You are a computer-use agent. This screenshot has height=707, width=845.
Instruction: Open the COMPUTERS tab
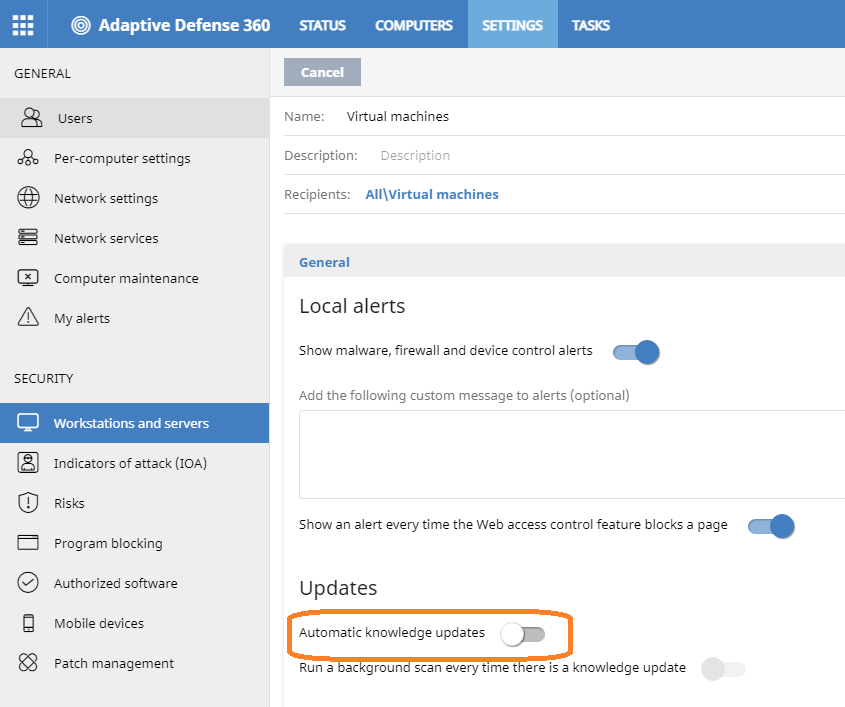tap(414, 25)
